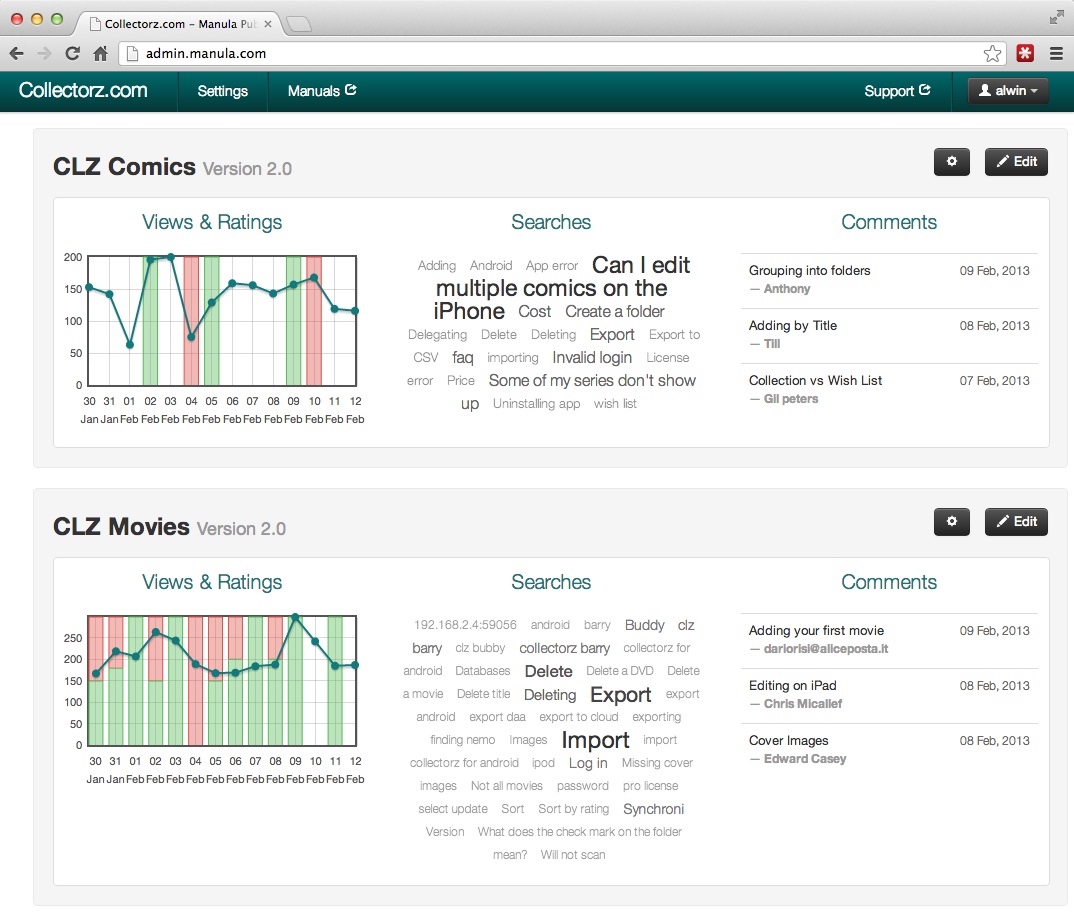Open a new browser tab
1074x913 pixels.
[x=299, y=25]
